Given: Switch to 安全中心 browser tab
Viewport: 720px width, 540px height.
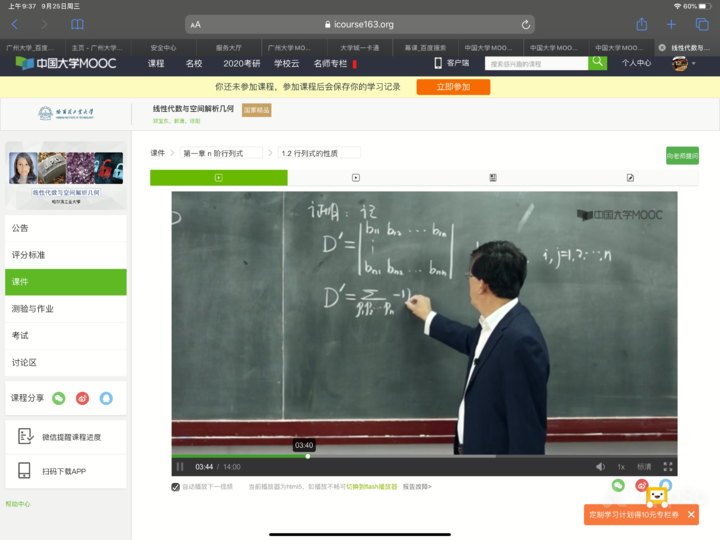Looking at the screenshot, I should coord(163,48).
